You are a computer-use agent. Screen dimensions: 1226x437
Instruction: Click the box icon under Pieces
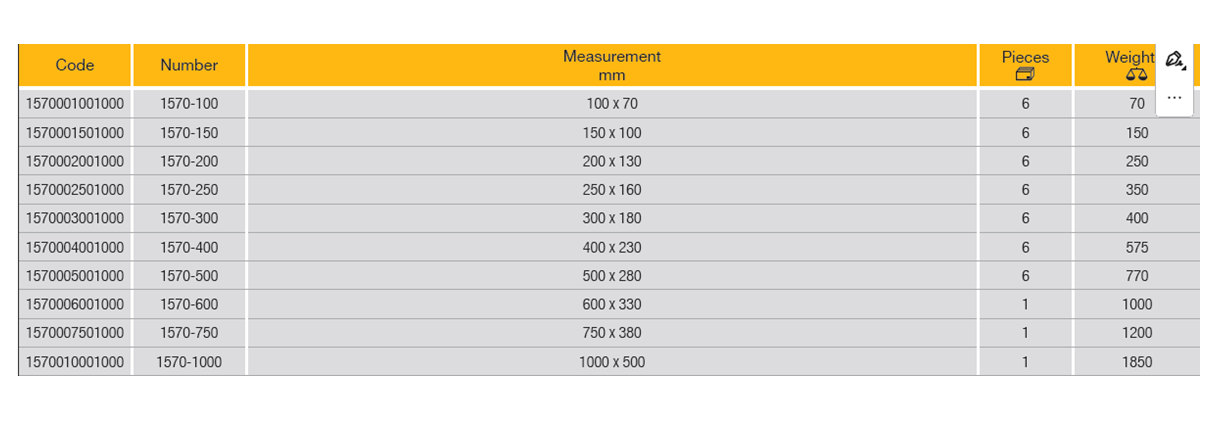(x=1025, y=74)
